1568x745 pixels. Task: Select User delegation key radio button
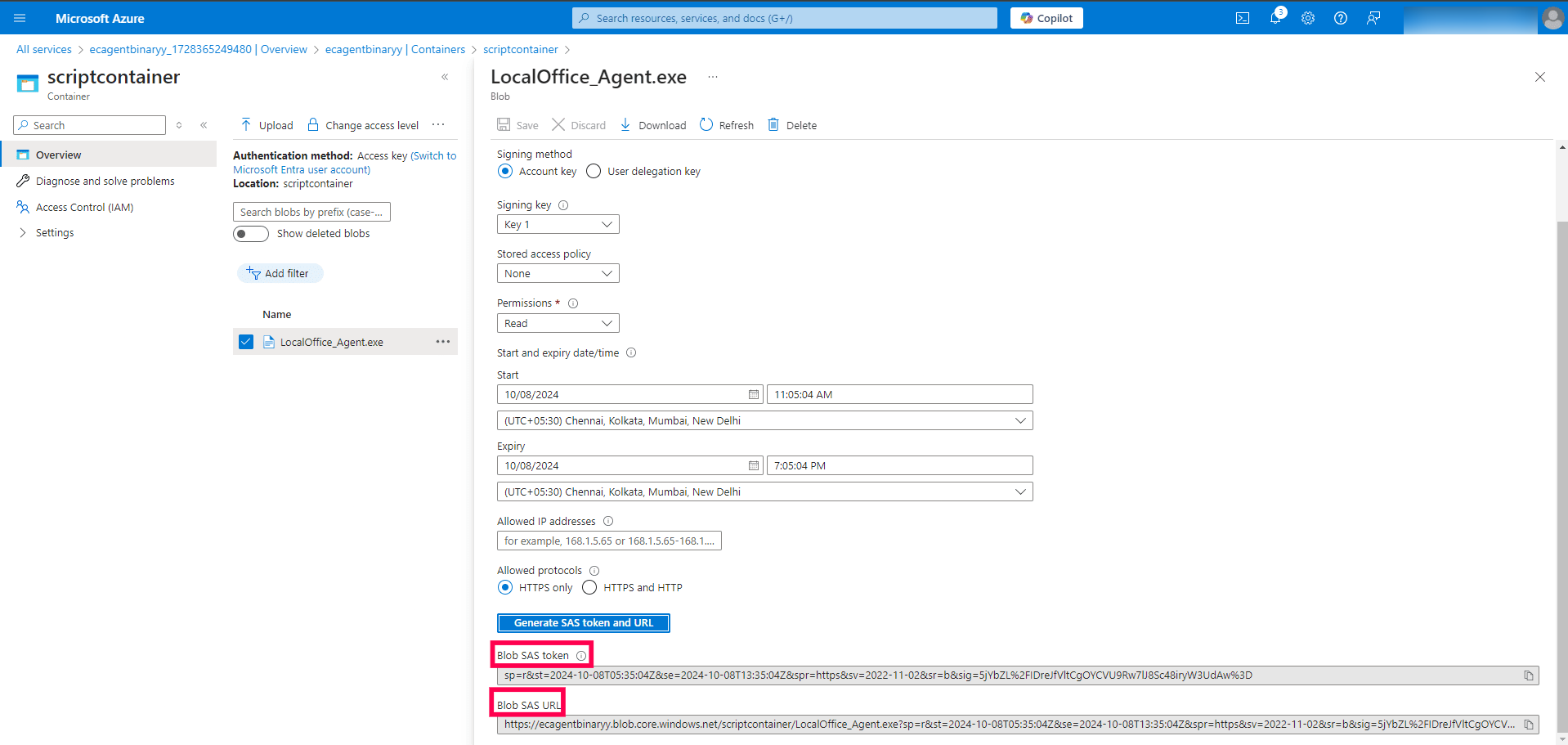coord(594,171)
